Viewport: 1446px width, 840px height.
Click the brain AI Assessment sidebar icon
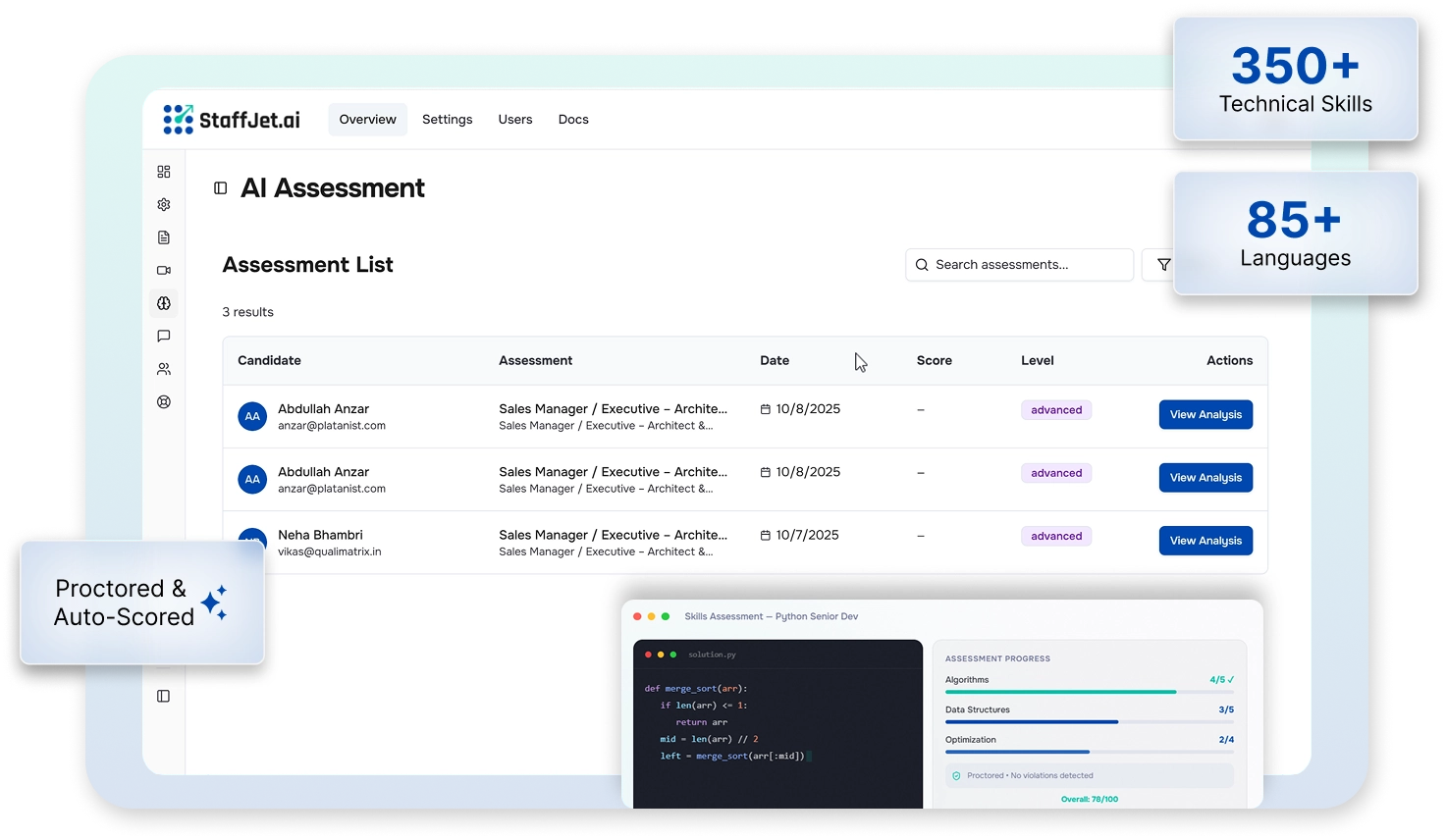coord(164,303)
